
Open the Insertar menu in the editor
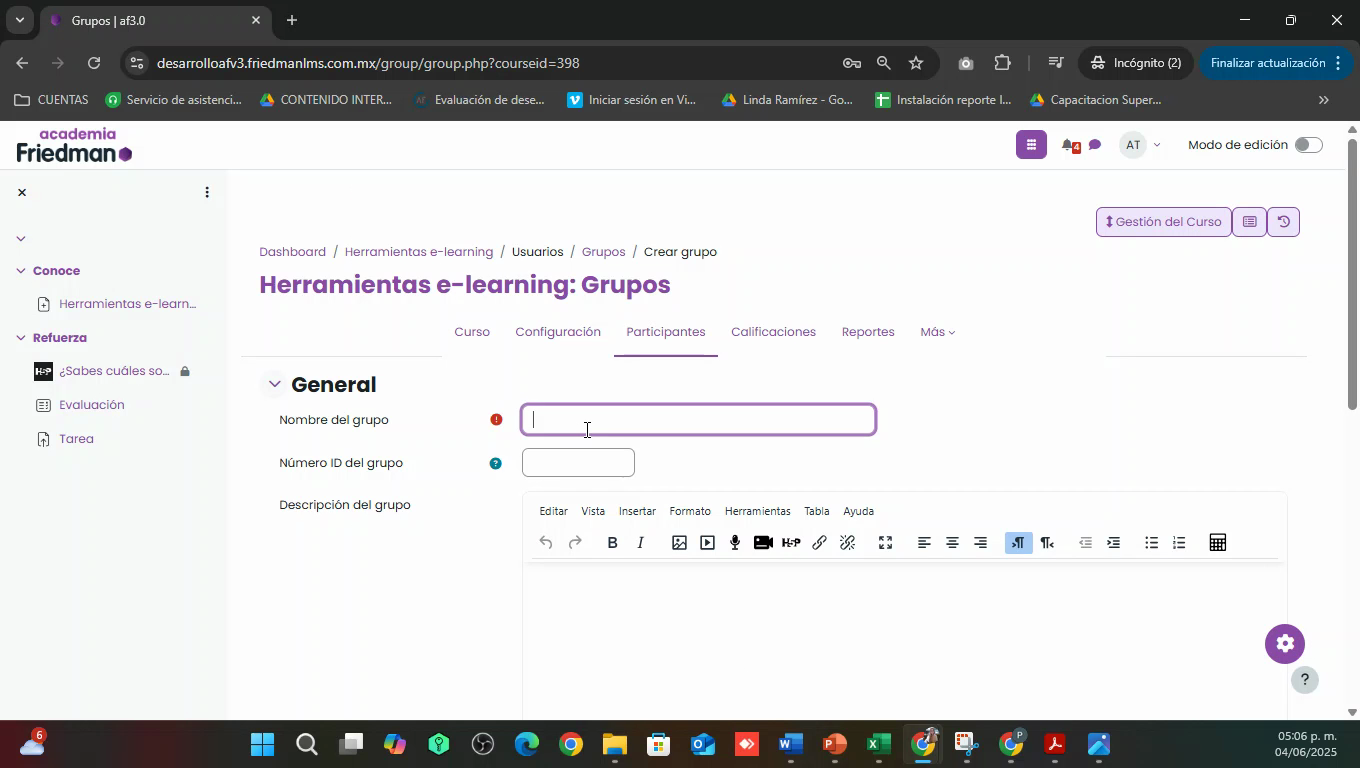[637, 511]
